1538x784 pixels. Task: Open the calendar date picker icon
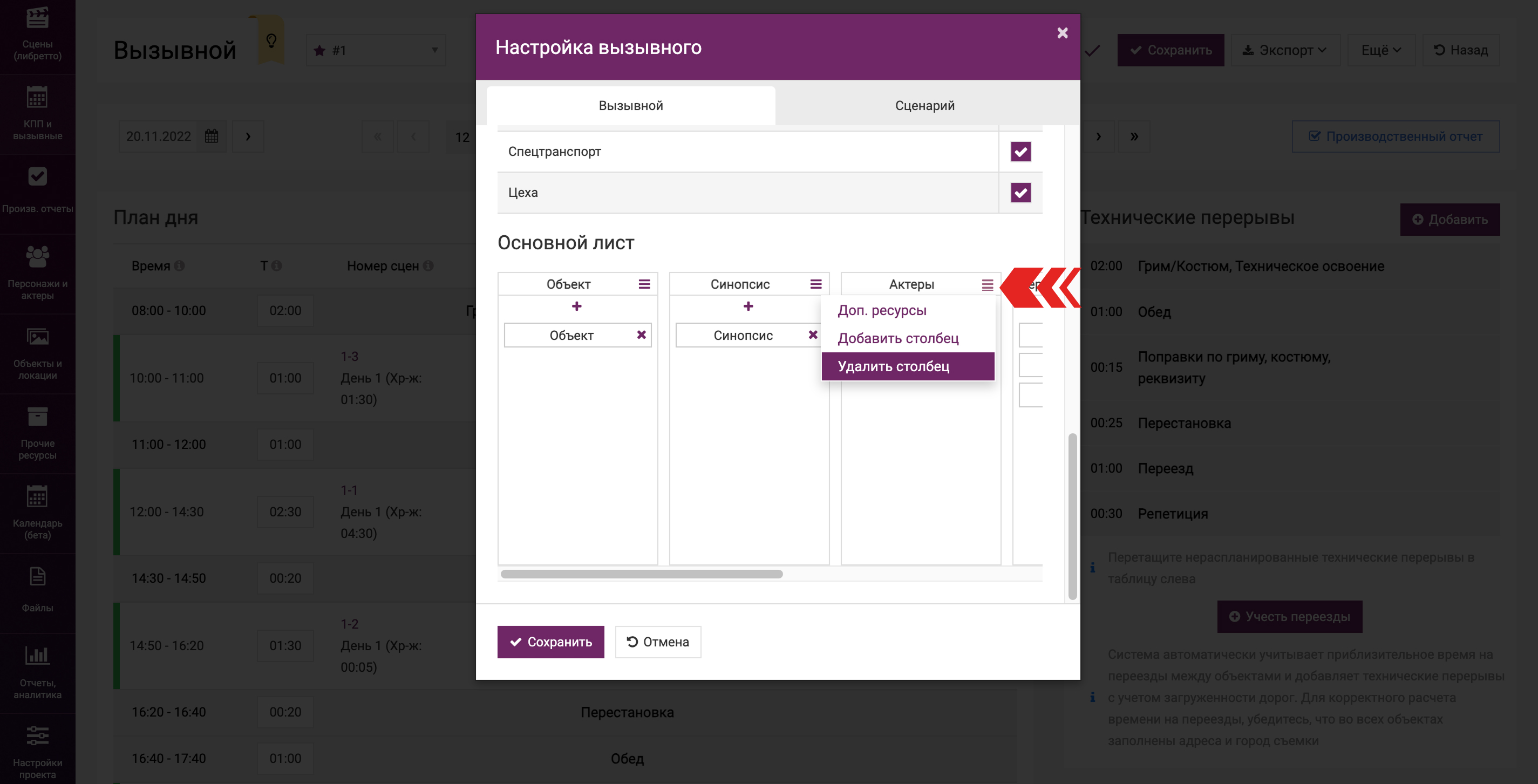point(212,136)
